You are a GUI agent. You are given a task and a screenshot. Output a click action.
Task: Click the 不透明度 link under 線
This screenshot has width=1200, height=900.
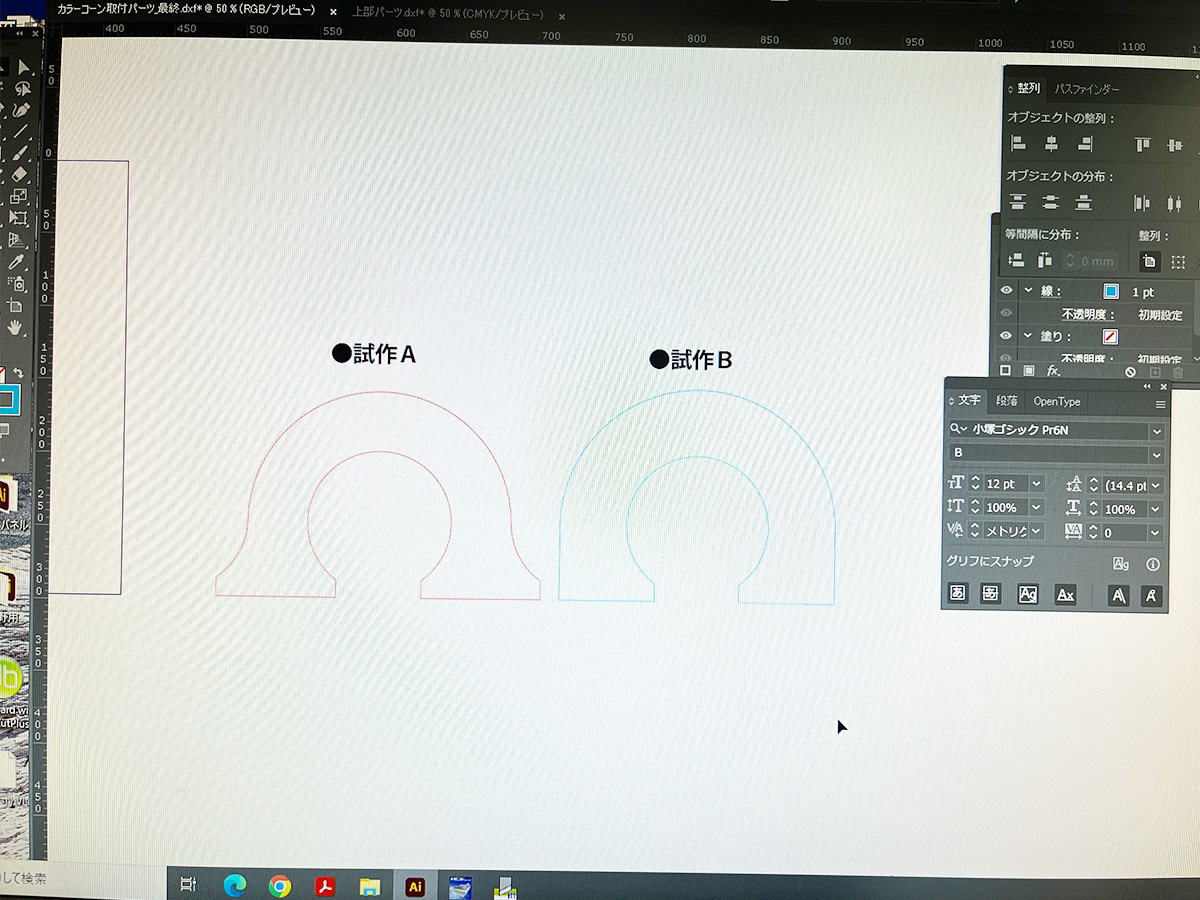(1088, 315)
